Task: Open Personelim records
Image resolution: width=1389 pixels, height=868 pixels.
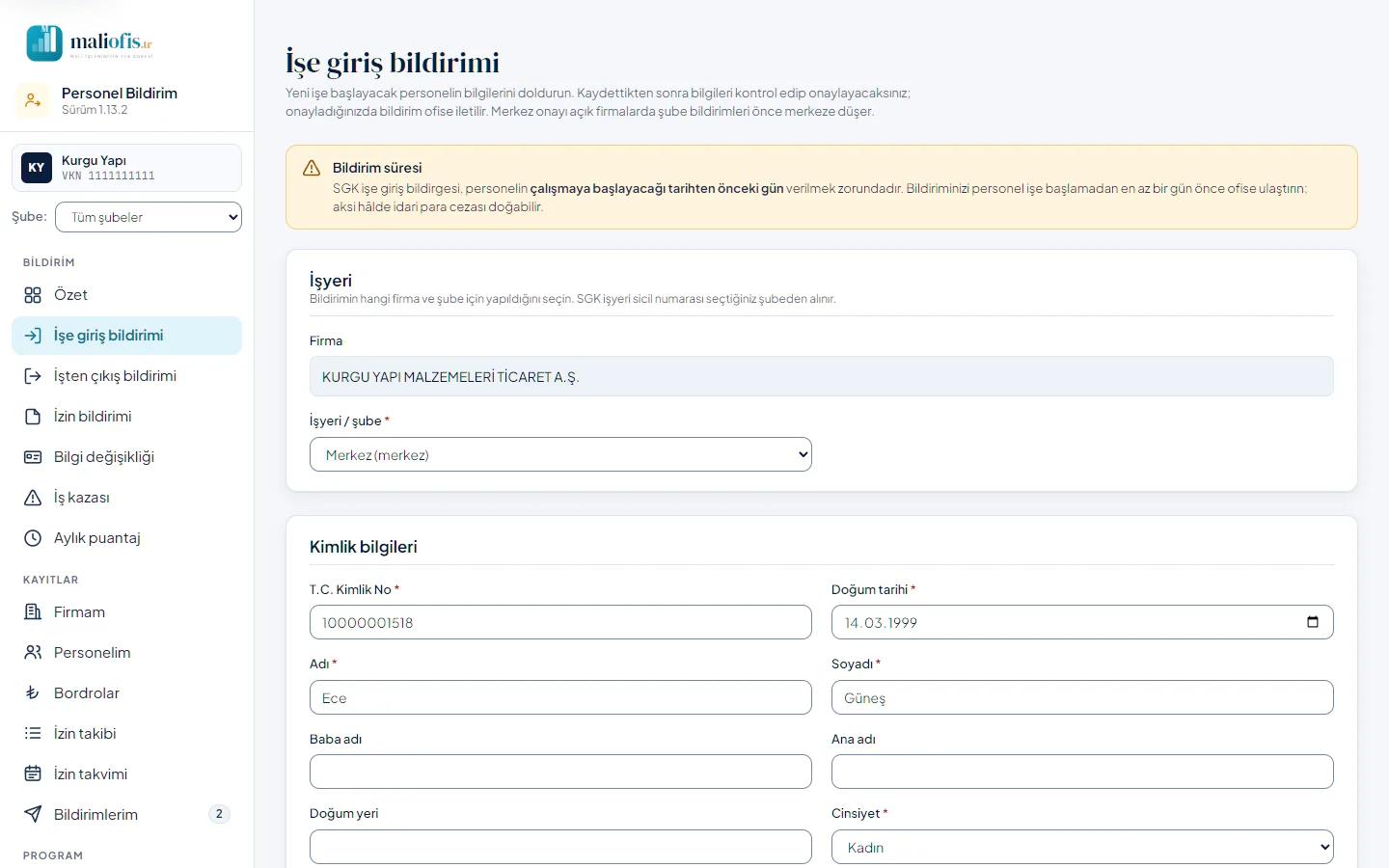Action: click(x=126, y=653)
